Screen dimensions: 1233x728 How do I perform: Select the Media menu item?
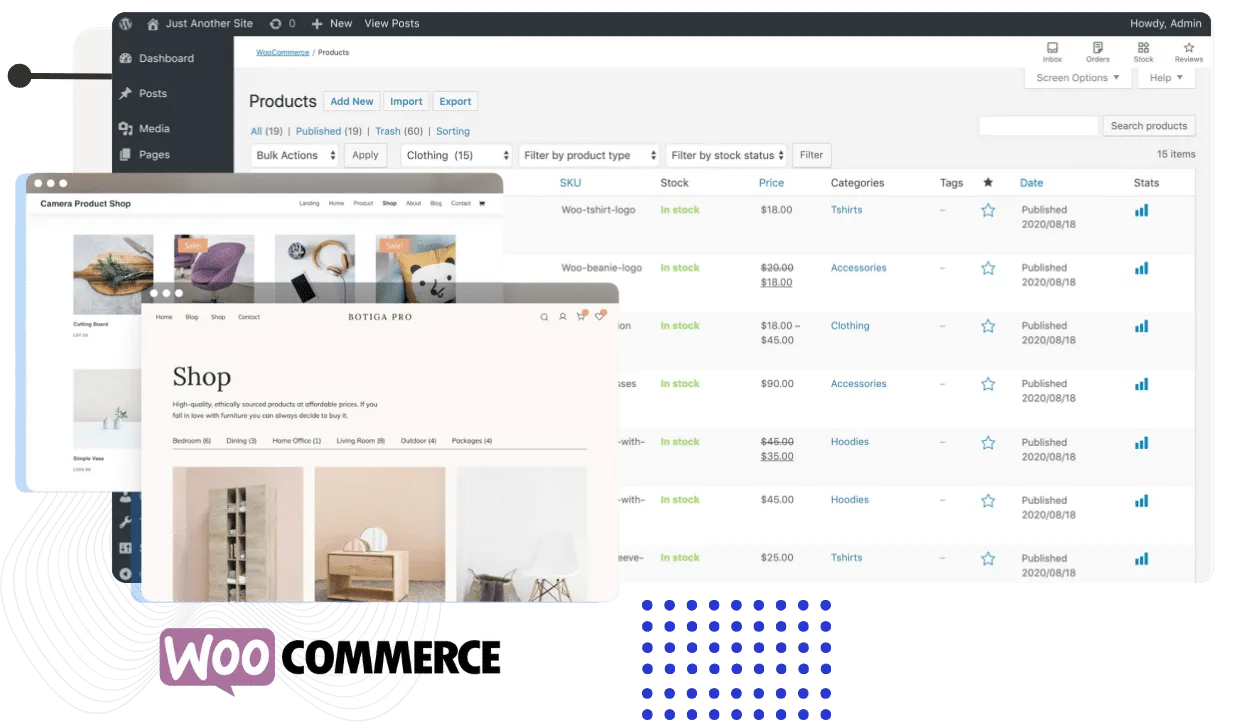point(154,128)
